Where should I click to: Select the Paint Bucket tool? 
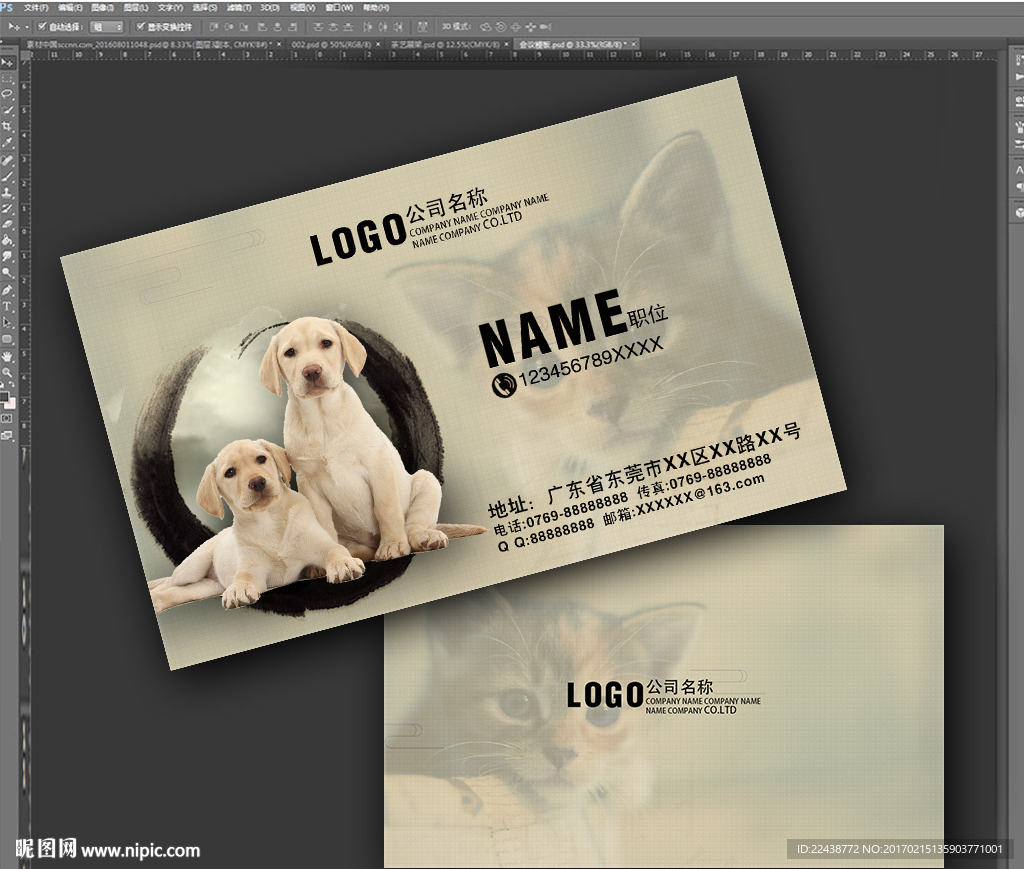coord(7,241)
